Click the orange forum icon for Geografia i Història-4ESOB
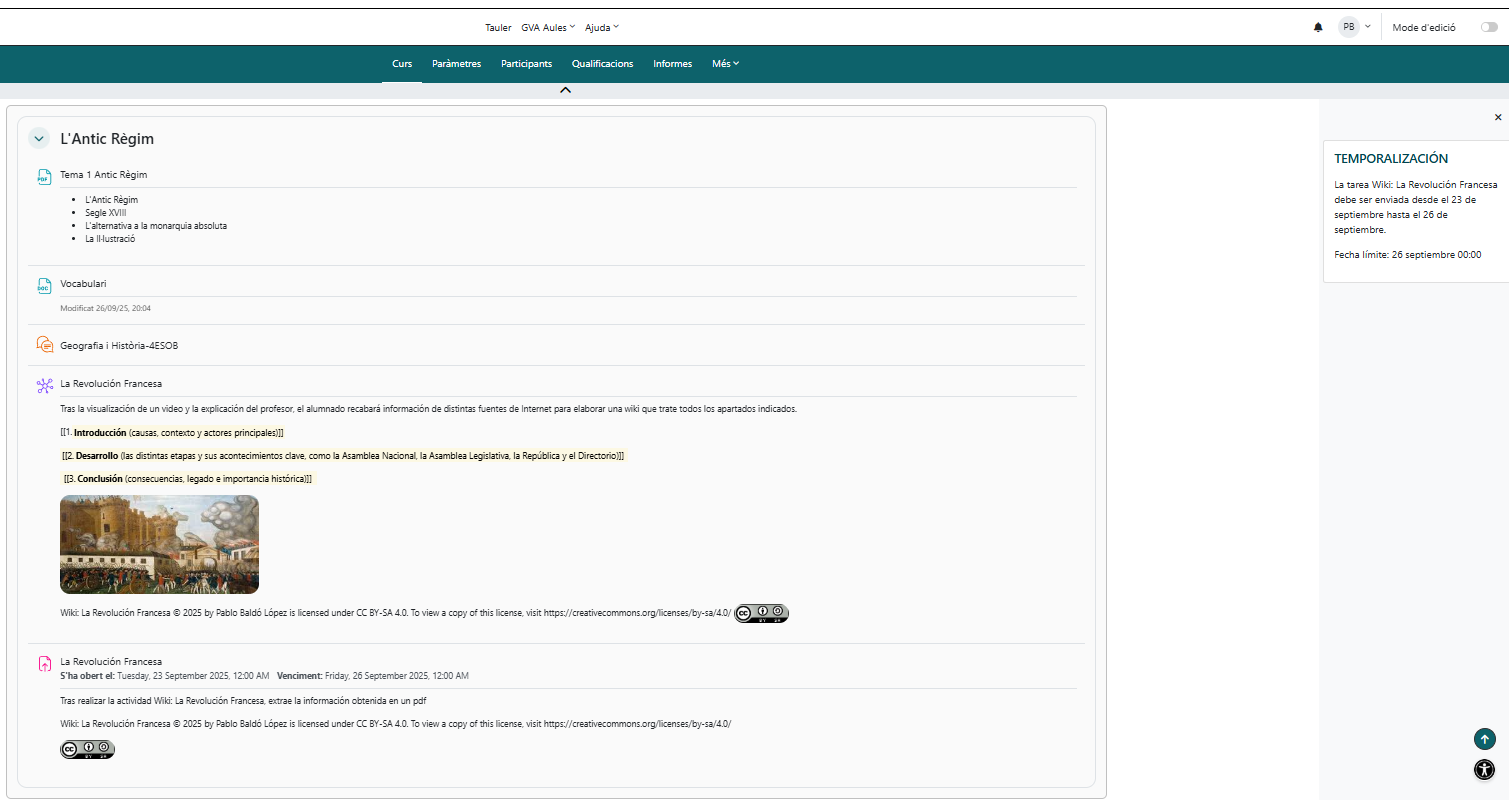Screen dimensions: 1510x800 [44, 345]
